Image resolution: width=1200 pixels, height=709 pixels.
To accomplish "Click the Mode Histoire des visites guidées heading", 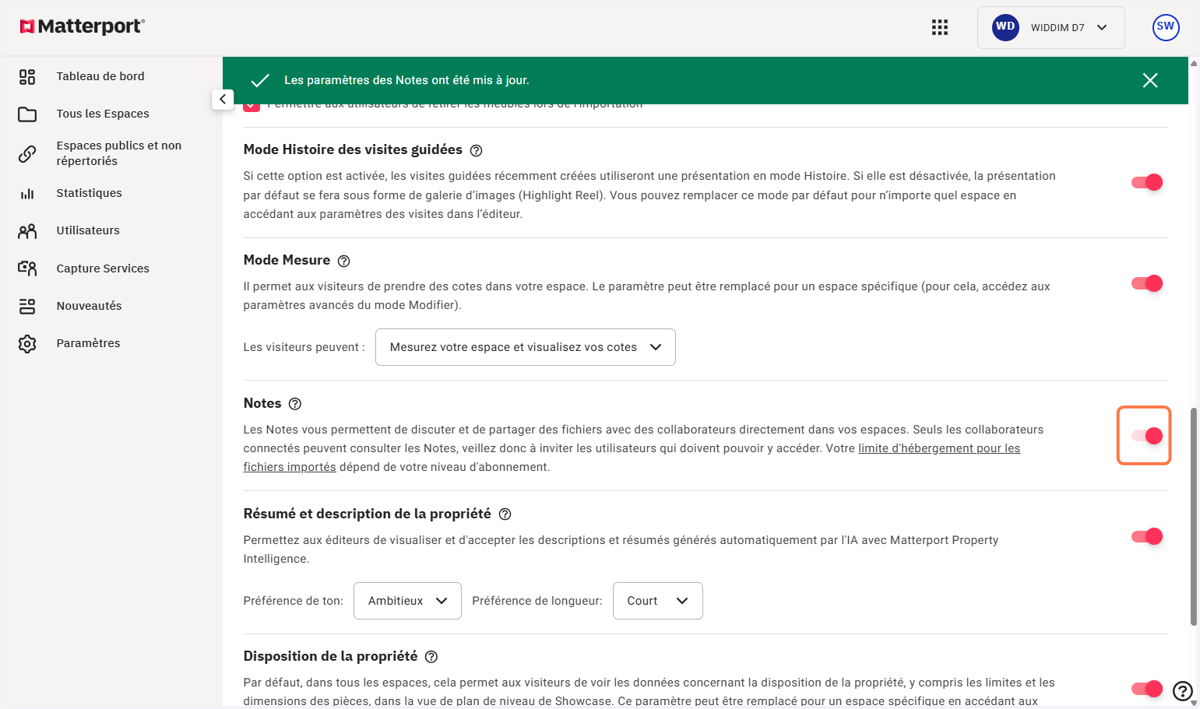I will [x=353, y=150].
